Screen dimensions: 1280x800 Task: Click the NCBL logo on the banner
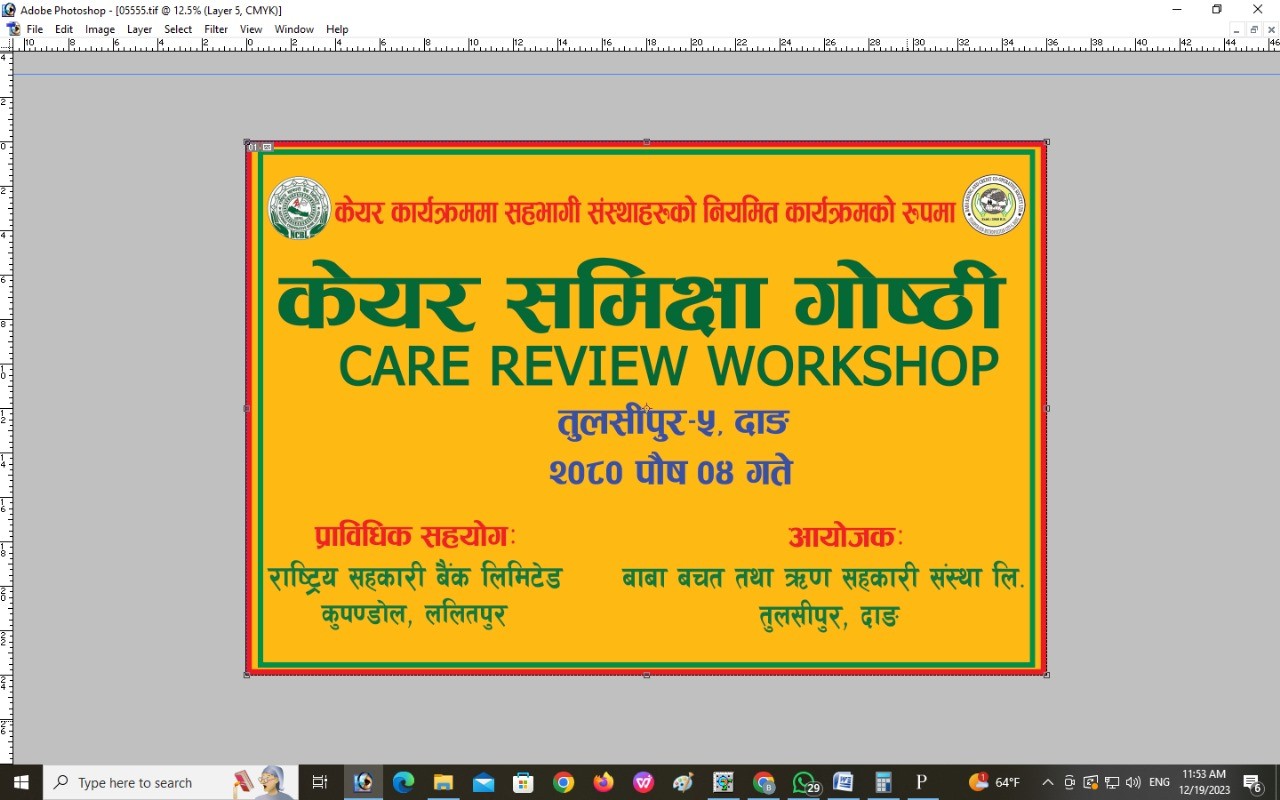pyautogui.click(x=298, y=208)
